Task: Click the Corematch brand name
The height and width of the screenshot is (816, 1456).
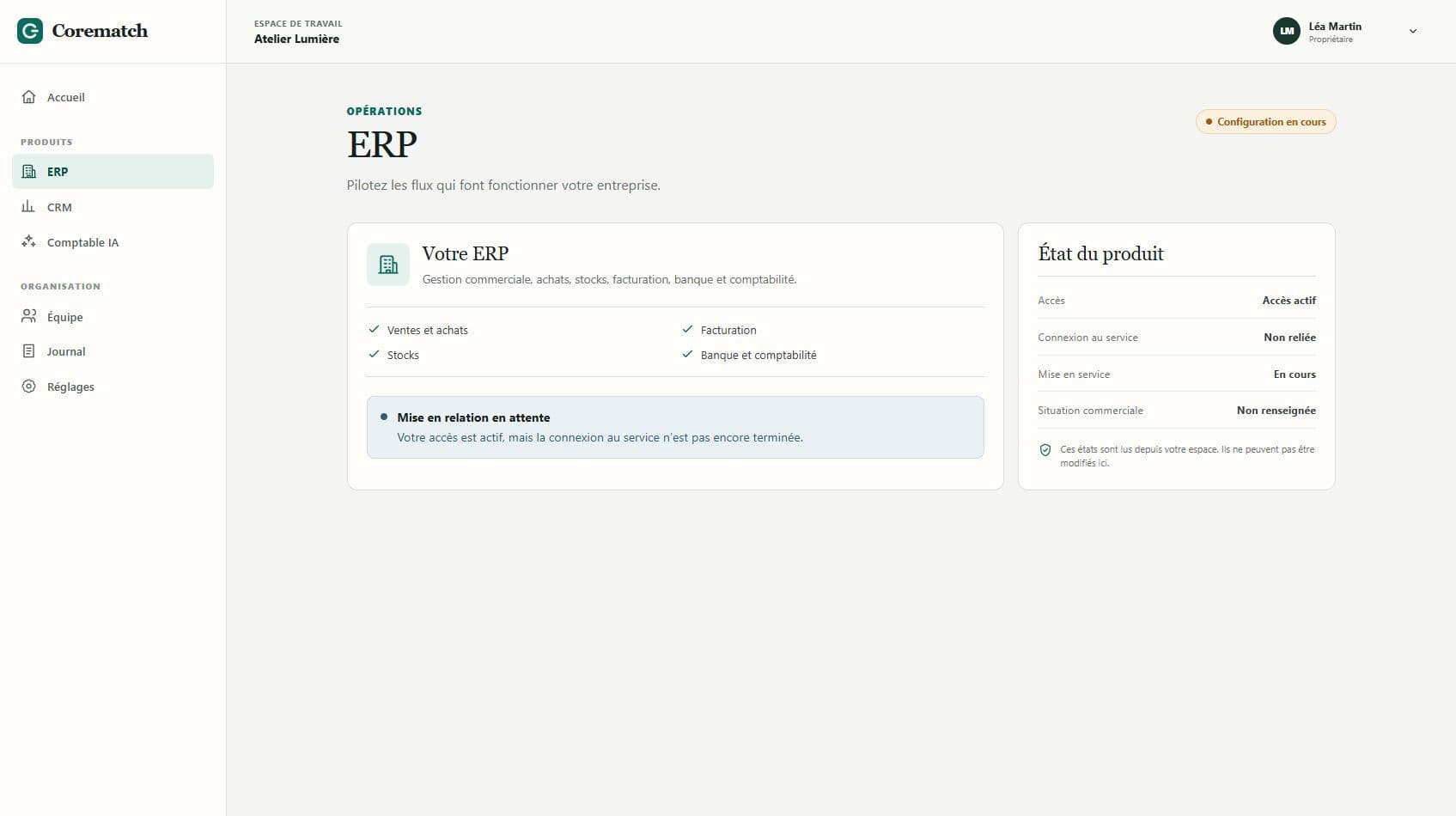Action: [100, 31]
